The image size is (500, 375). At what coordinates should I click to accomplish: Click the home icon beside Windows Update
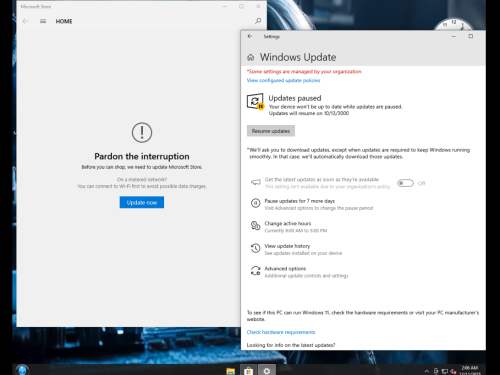(251, 58)
